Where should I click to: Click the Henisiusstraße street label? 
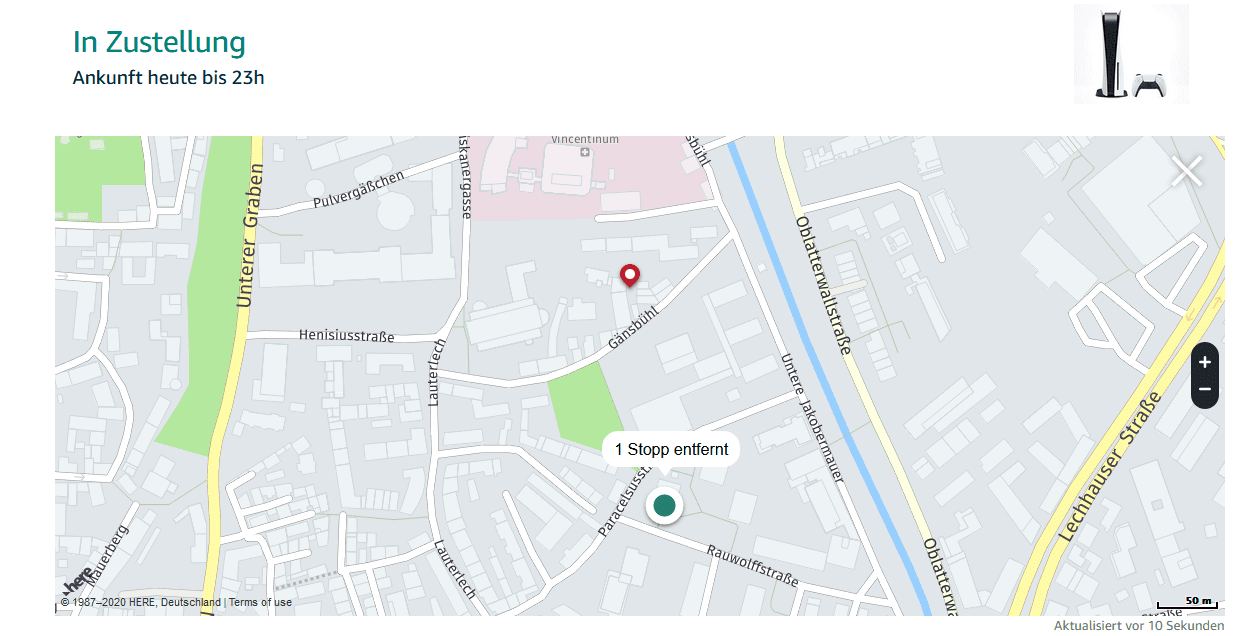346,336
